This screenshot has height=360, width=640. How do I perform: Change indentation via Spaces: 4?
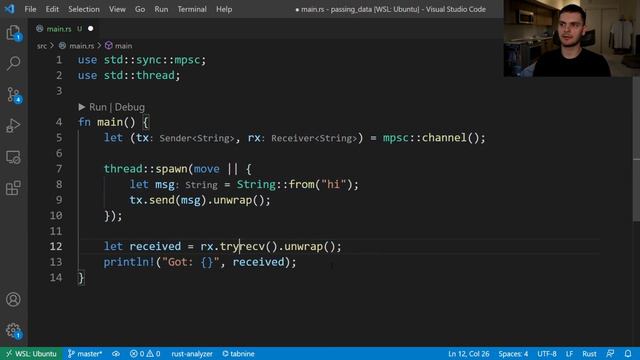[513, 353]
